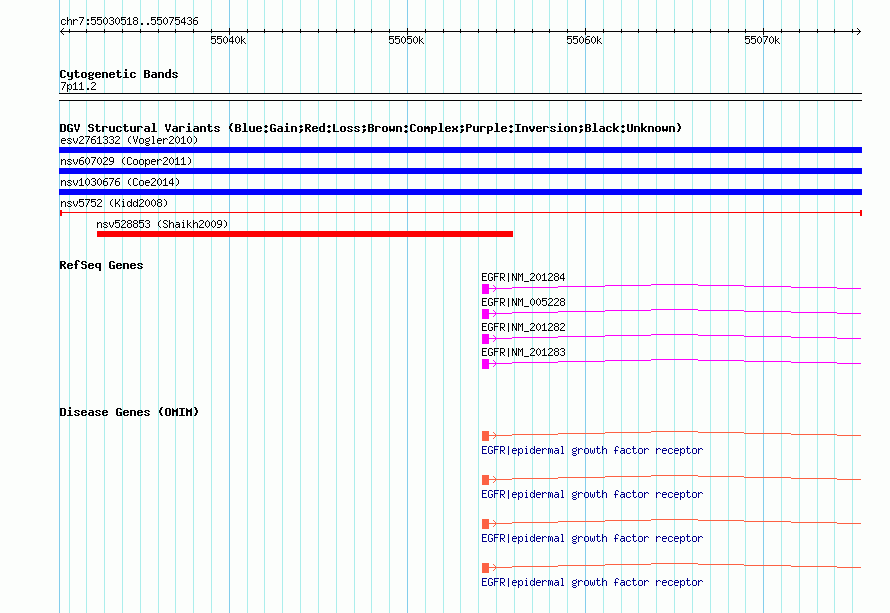Click the thin red line under nsv5752

(x=460, y=213)
